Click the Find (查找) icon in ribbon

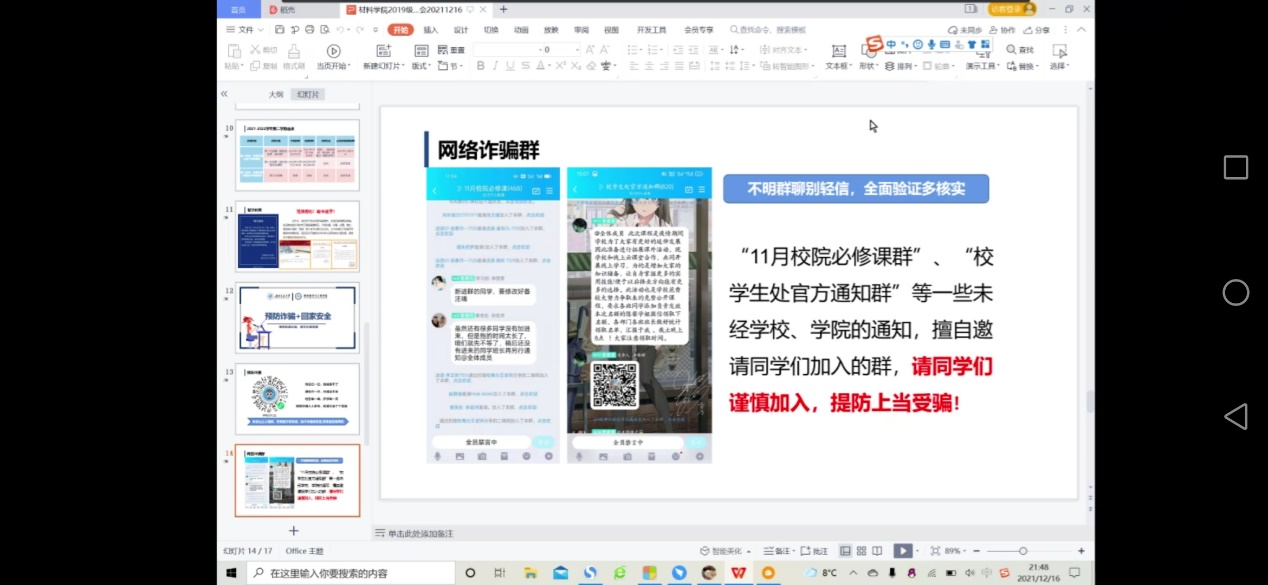pyautogui.click(x=1020, y=50)
